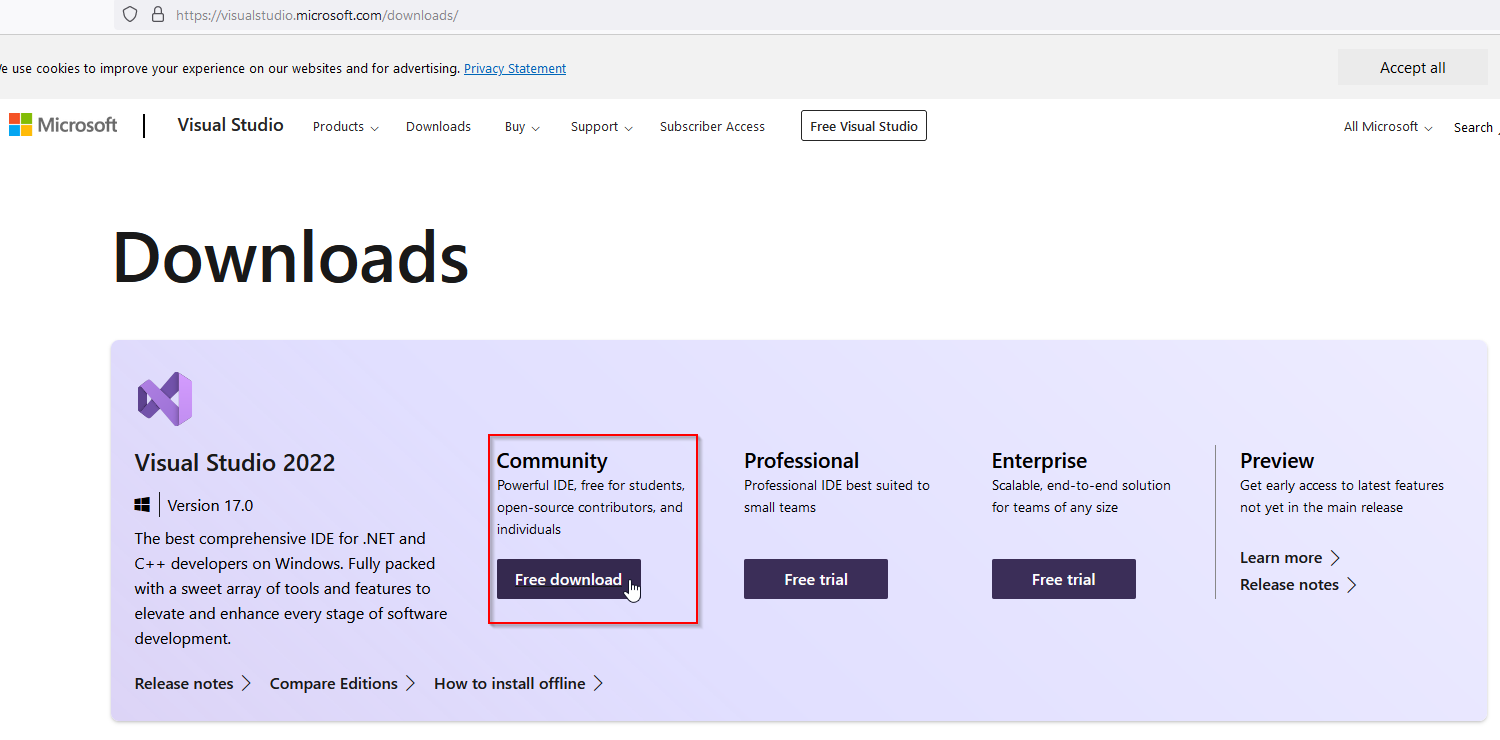Click the Microsoft logo
Viewport: 1500px width, 740px height.
[x=63, y=124]
